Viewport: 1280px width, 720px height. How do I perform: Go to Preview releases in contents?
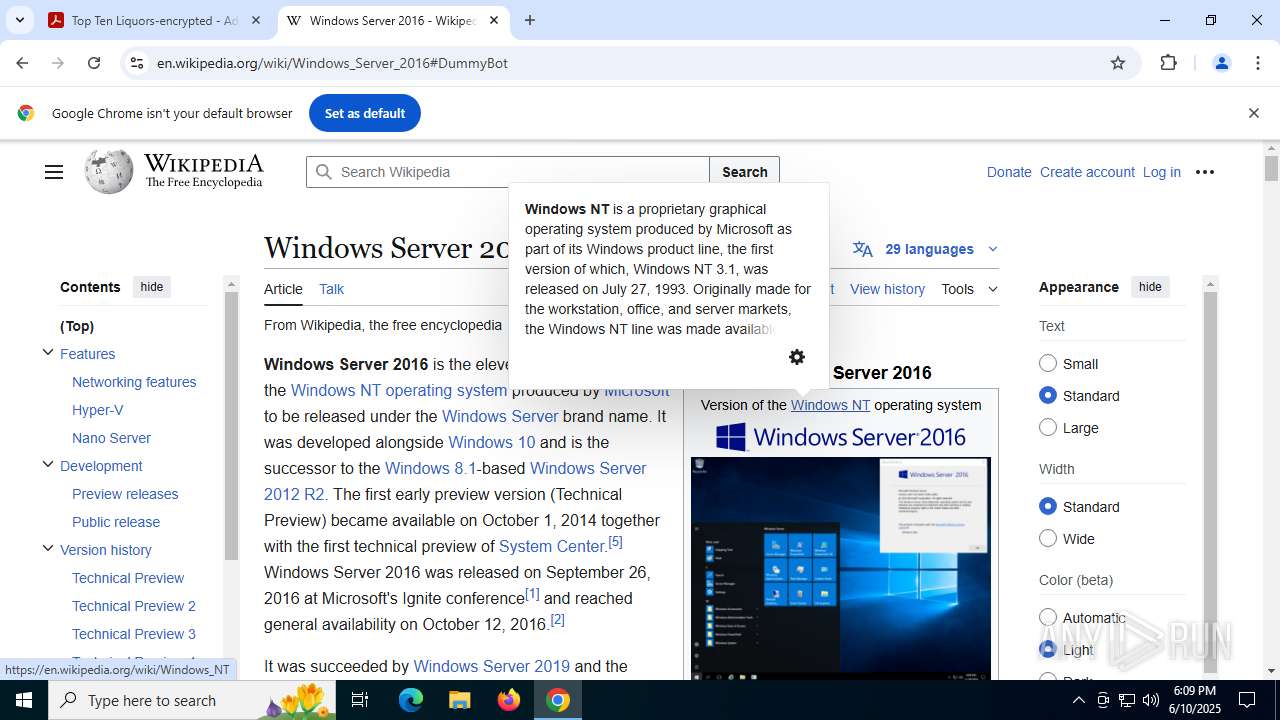(125, 494)
